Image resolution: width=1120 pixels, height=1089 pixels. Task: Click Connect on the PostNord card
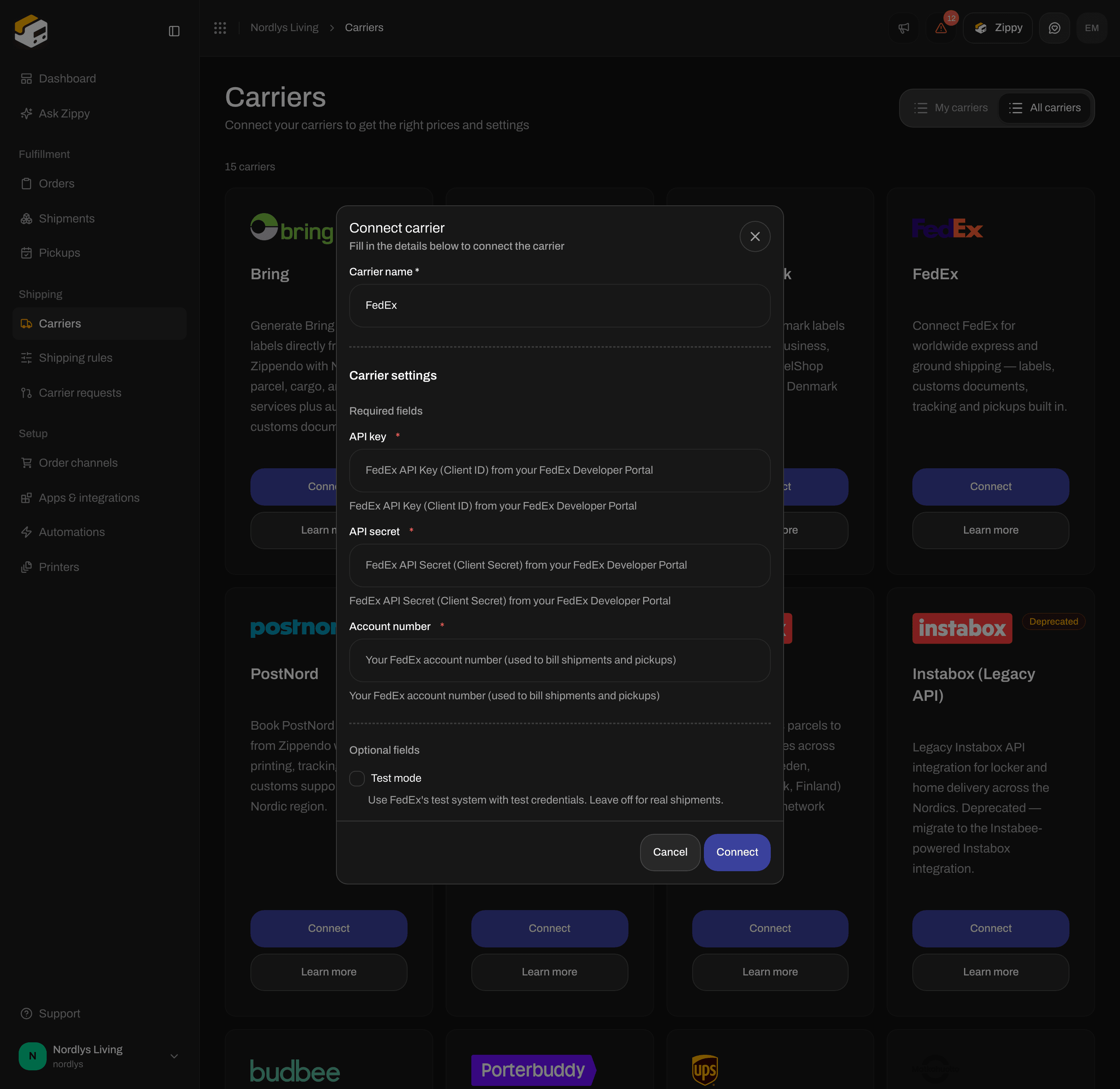[328, 928]
